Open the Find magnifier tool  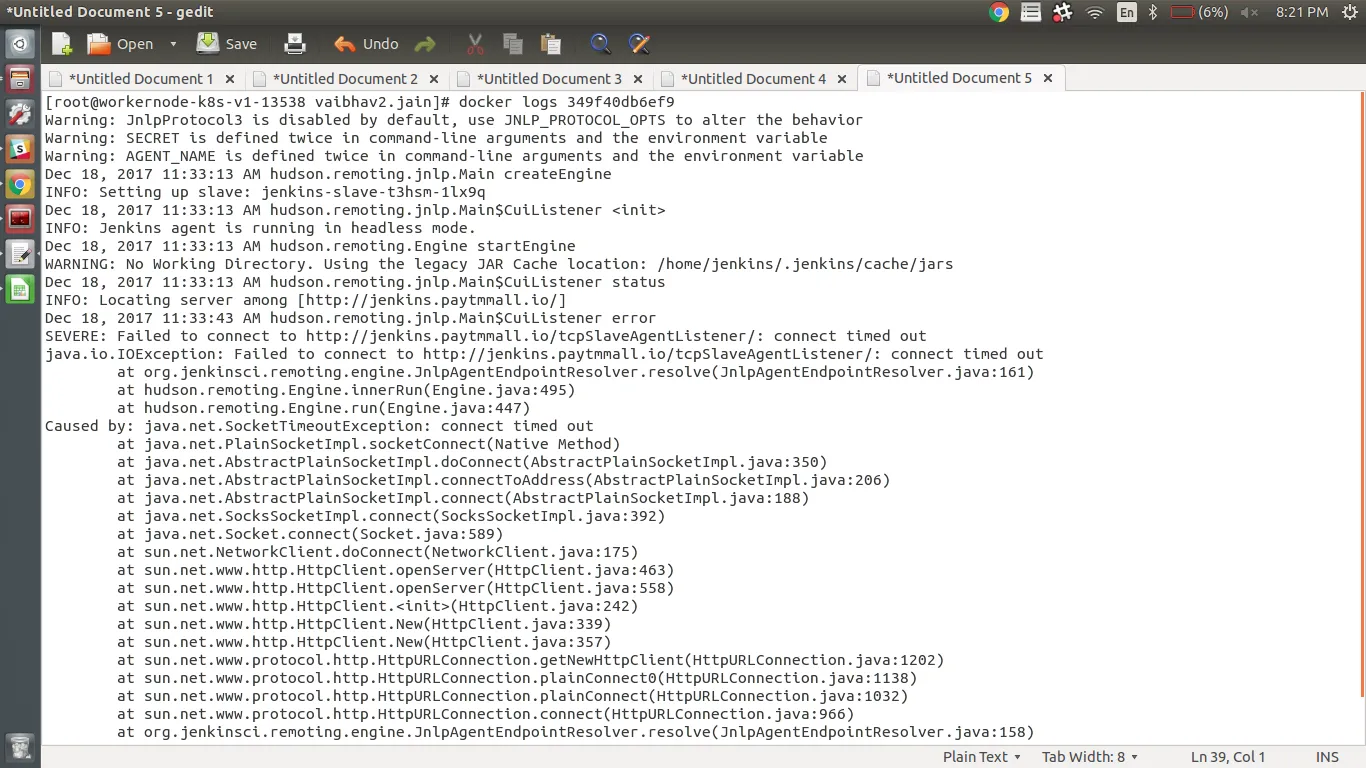pyautogui.click(x=600, y=44)
